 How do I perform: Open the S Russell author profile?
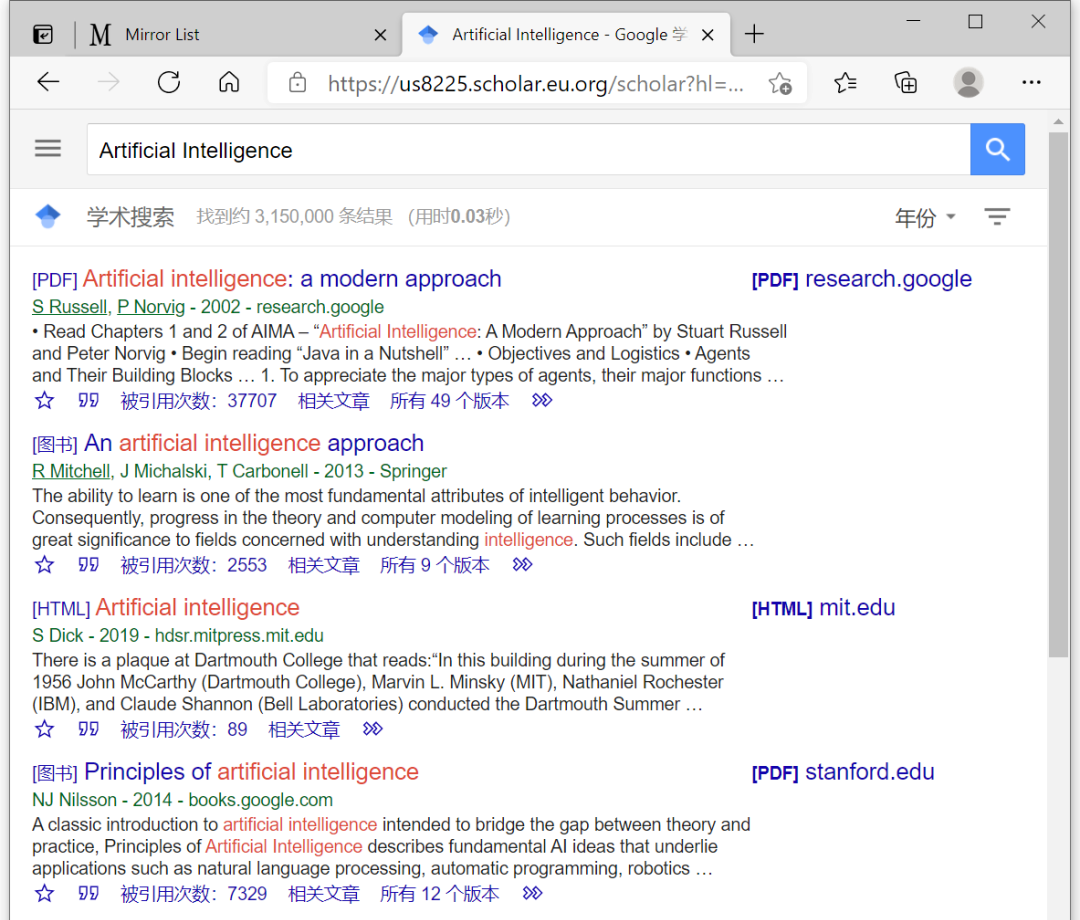pos(70,307)
